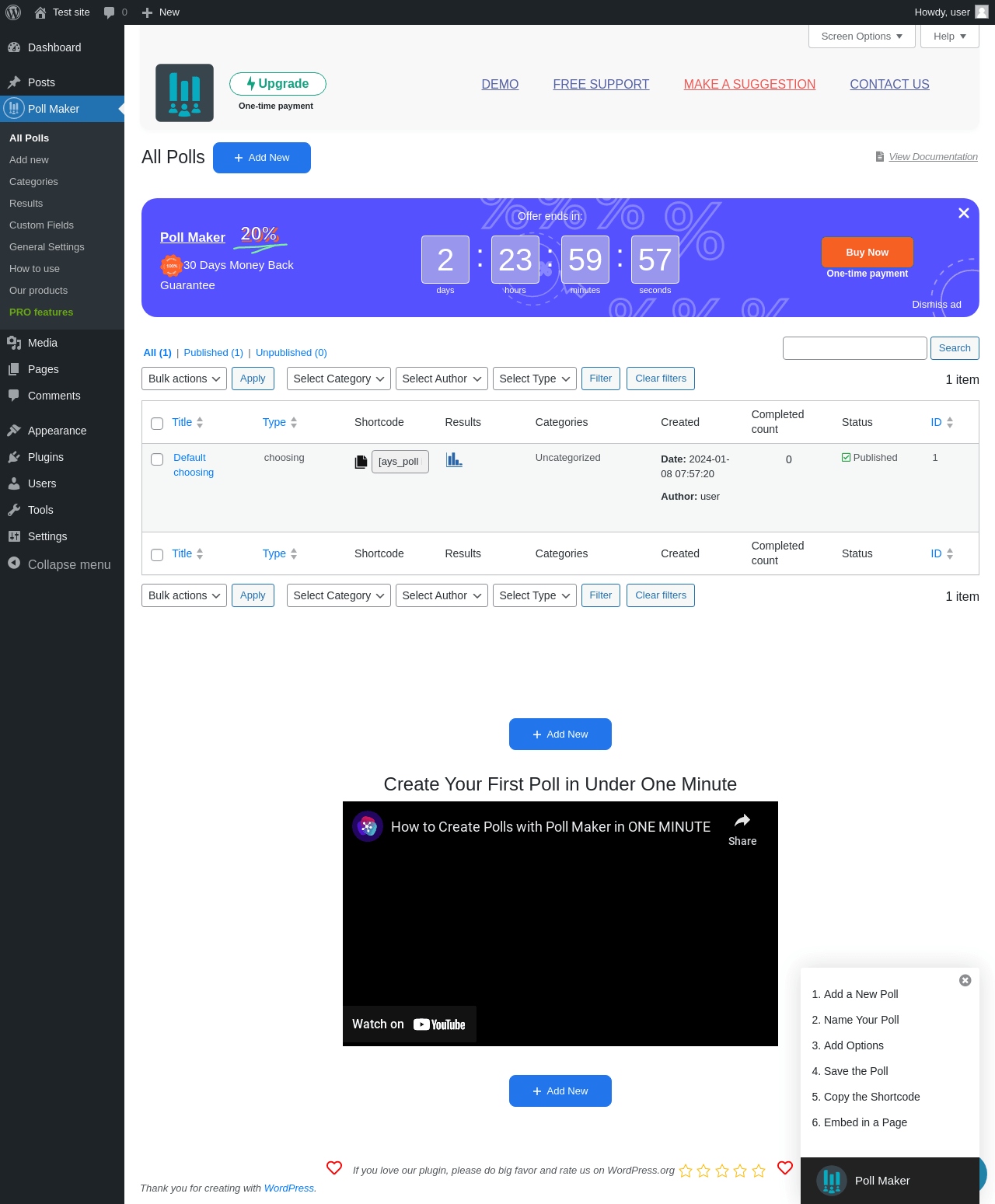This screenshot has height=1204, width=995.
Task: Open Plugins in sidebar menu
Action: click(62, 457)
